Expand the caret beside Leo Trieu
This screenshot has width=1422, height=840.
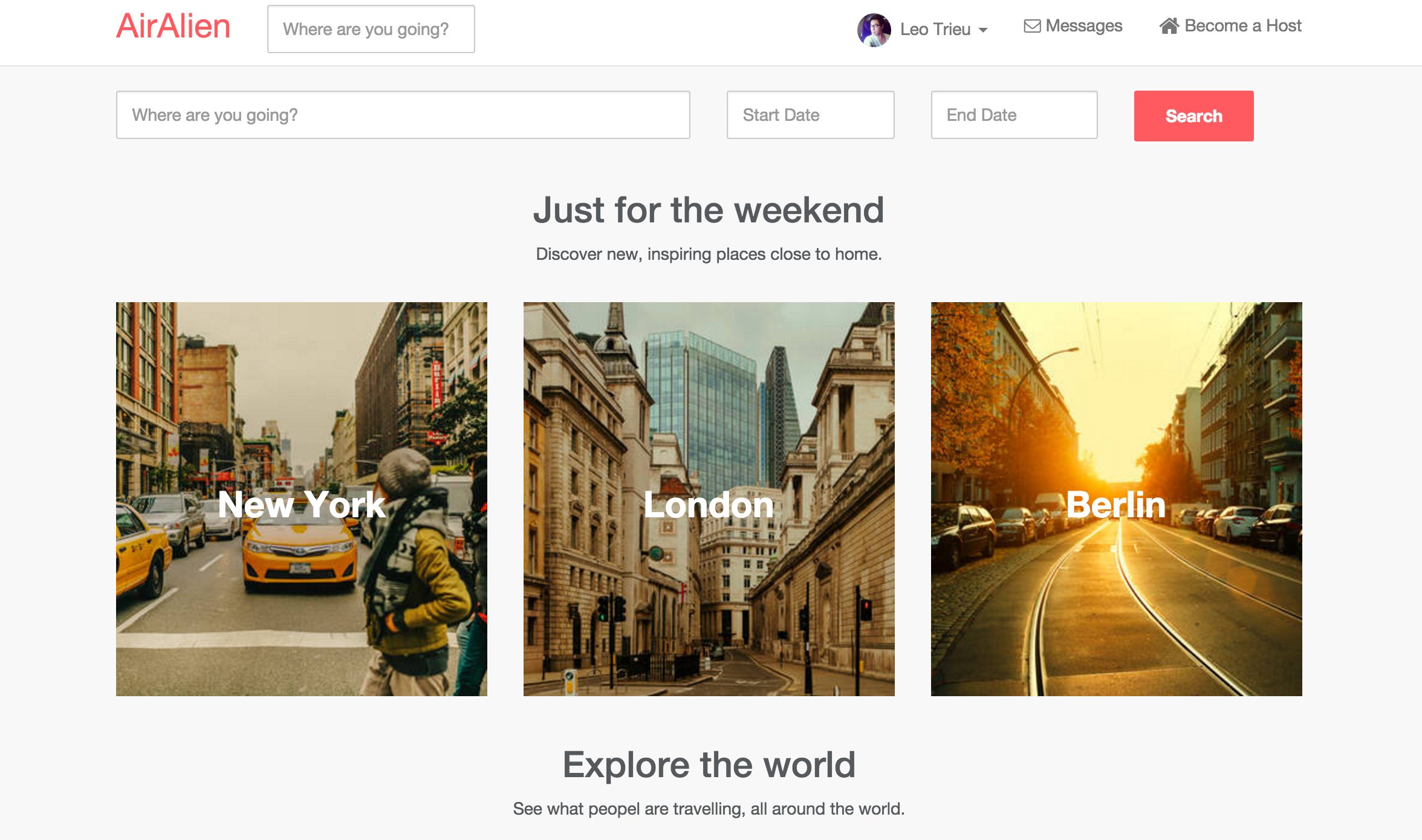(x=983, y=30)
